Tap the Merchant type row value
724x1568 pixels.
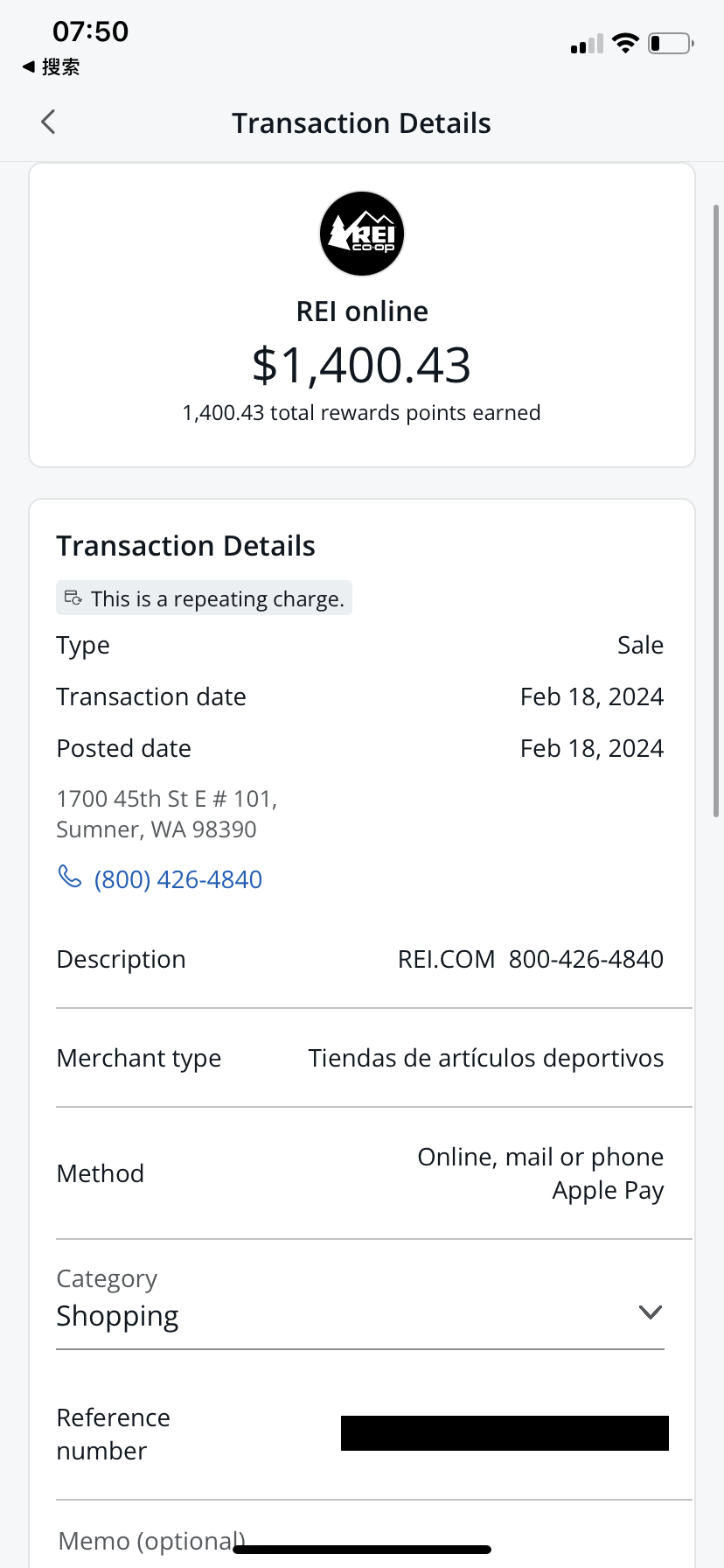485,1058
